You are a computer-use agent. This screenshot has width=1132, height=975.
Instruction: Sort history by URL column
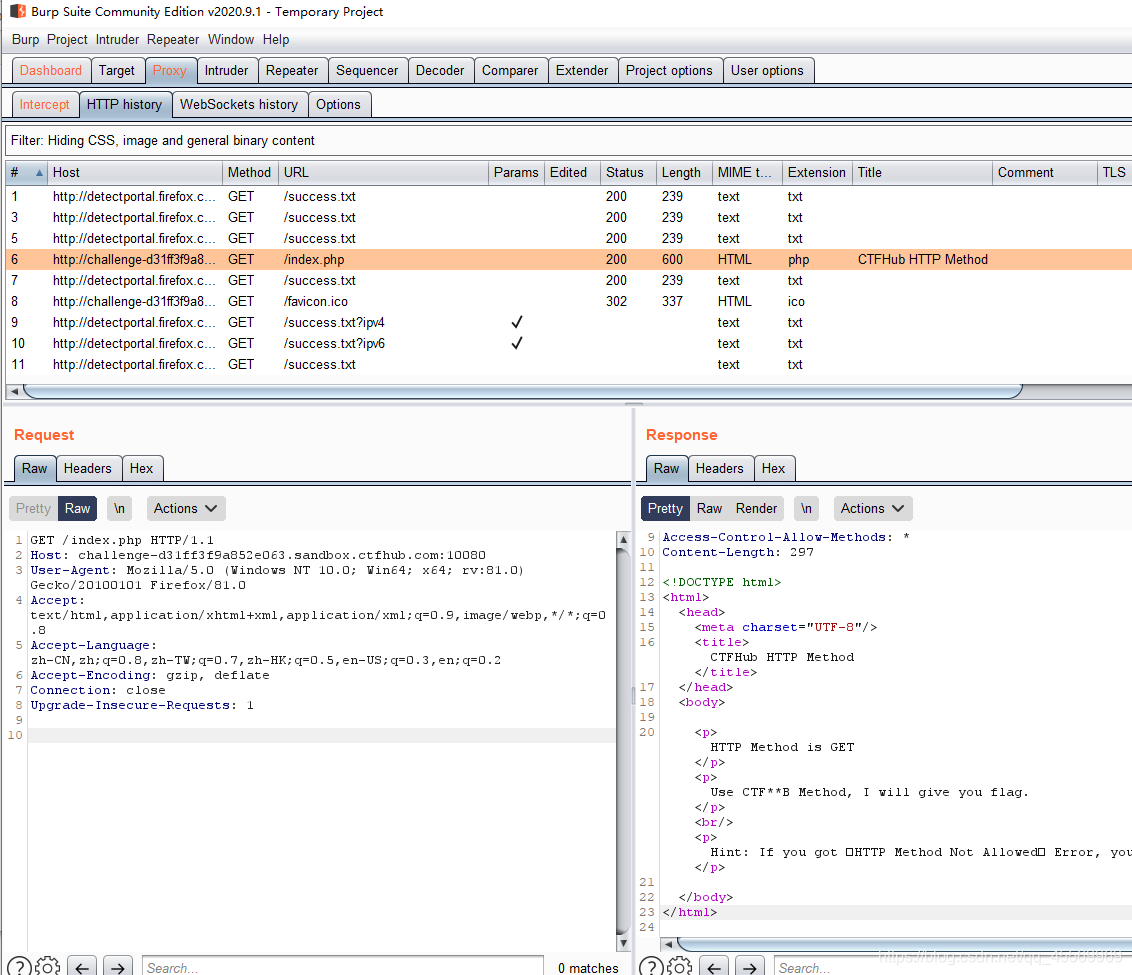[x=383, y=172]
